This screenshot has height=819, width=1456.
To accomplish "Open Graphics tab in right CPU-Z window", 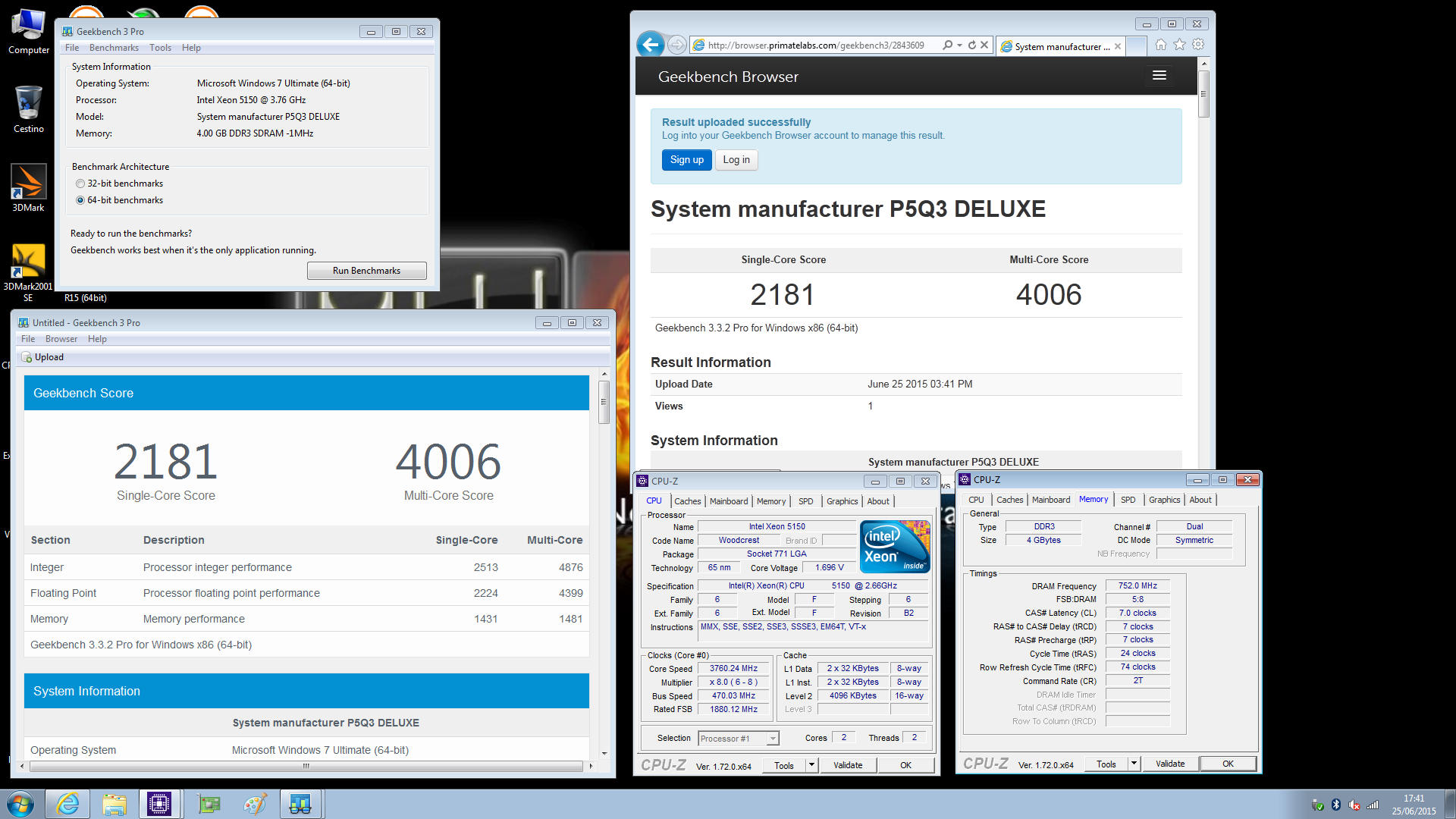I will [1165, 500].
